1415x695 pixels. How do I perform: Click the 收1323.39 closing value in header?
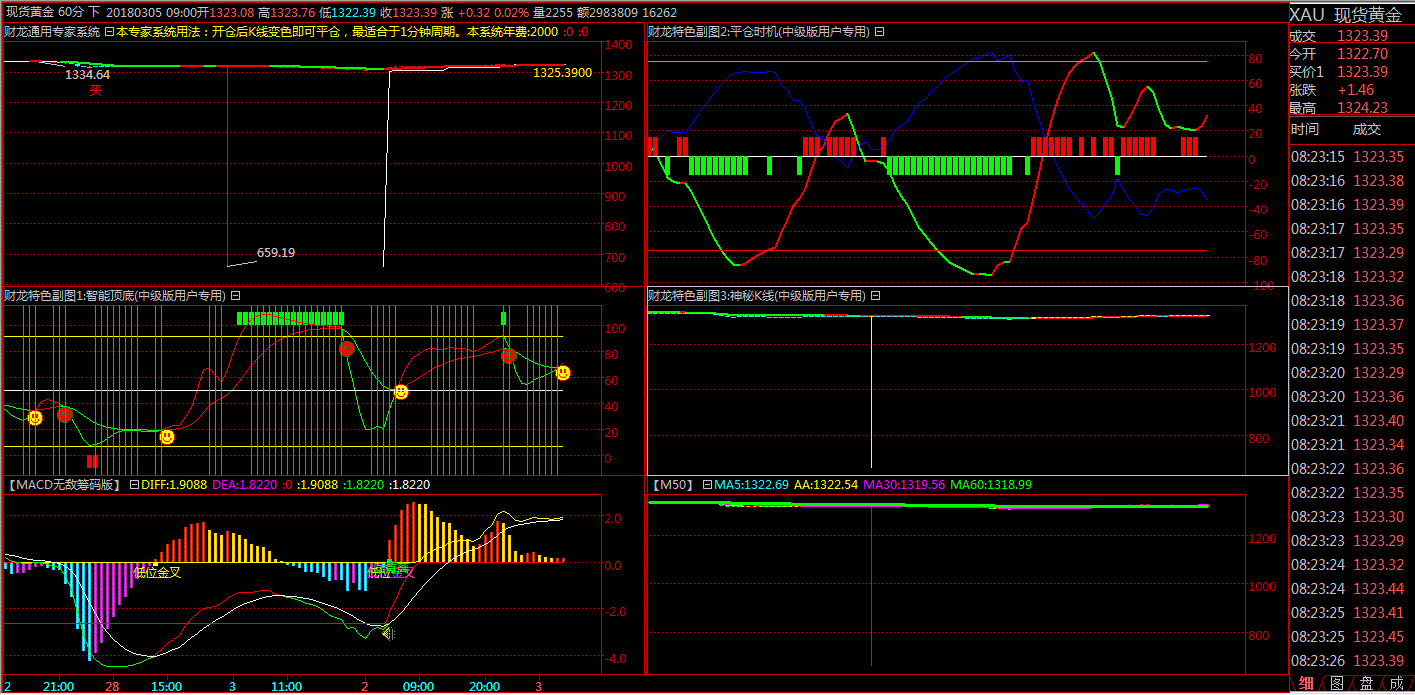coord(409,13)
